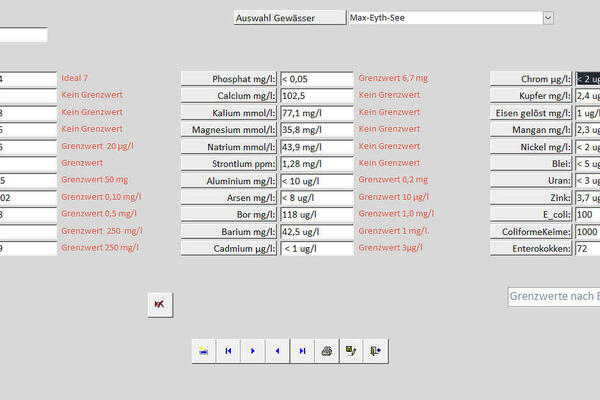Click the Auswahl Gewässer button

[x=288, y=18]
